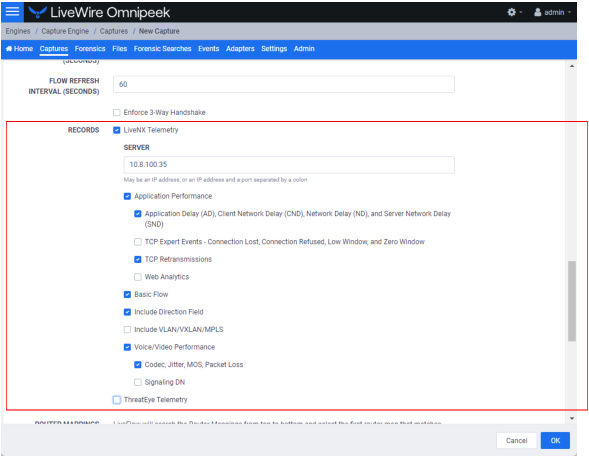Screen dimensions: 589x457
Task: Open the Forensics tab
Action: pos(90,49)
